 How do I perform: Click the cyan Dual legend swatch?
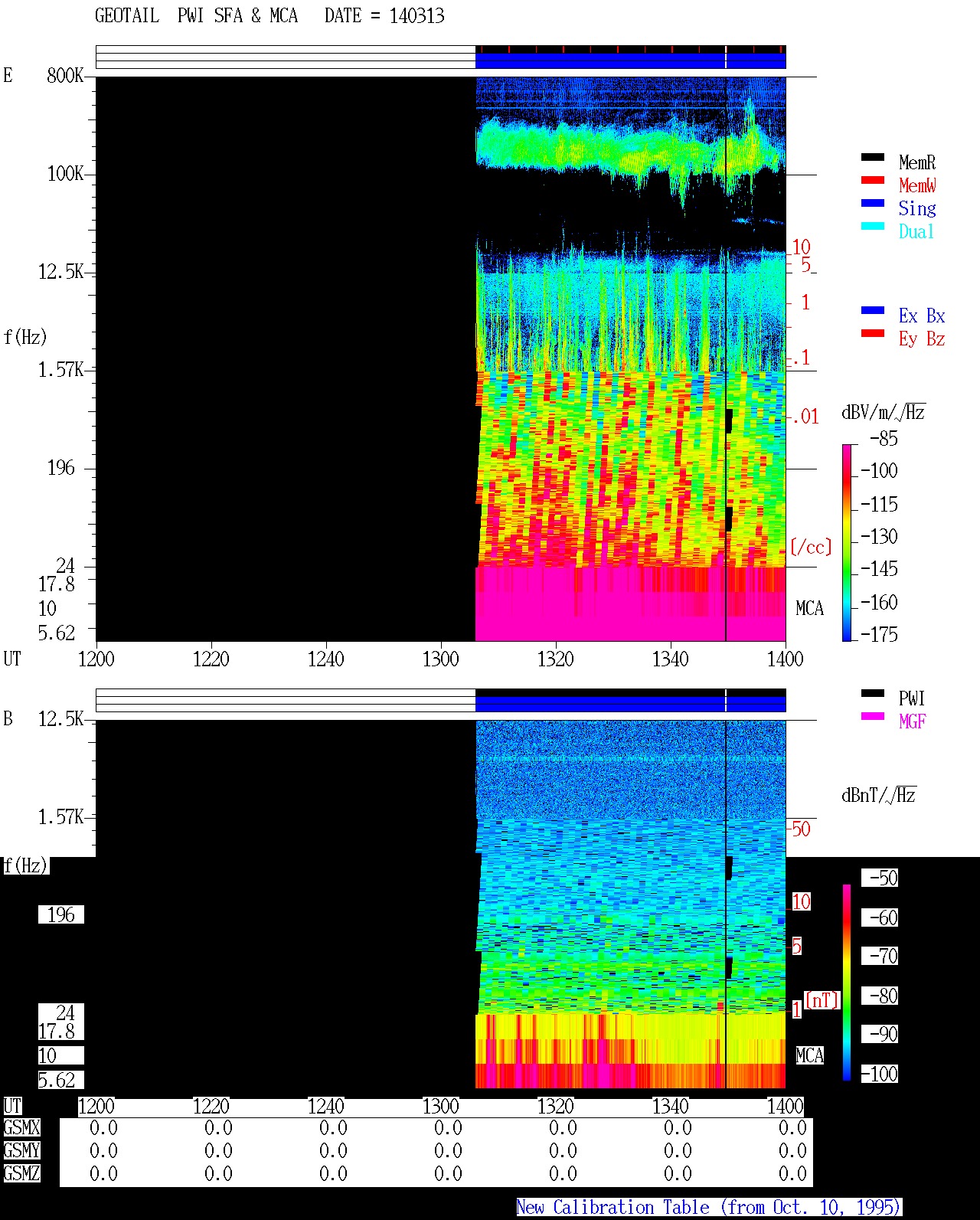pos(873,226)
